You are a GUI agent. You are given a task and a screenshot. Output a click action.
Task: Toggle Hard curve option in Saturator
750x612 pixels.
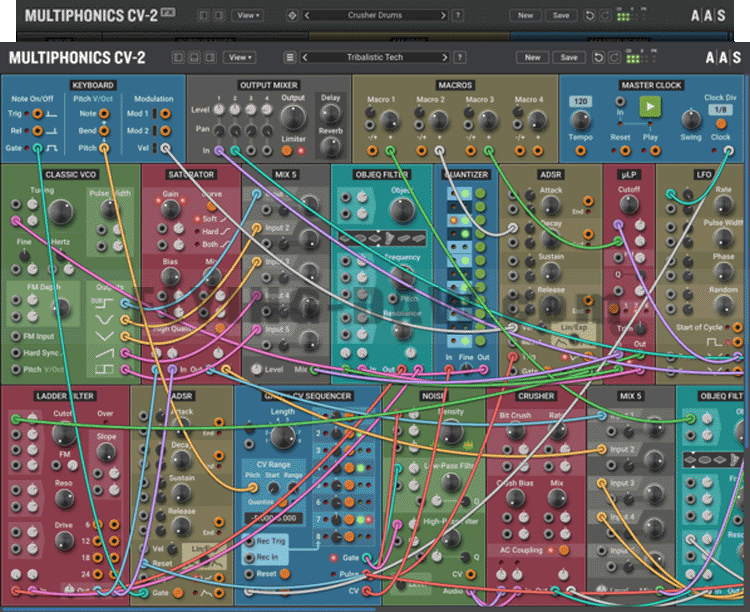(x=197, y=231)
